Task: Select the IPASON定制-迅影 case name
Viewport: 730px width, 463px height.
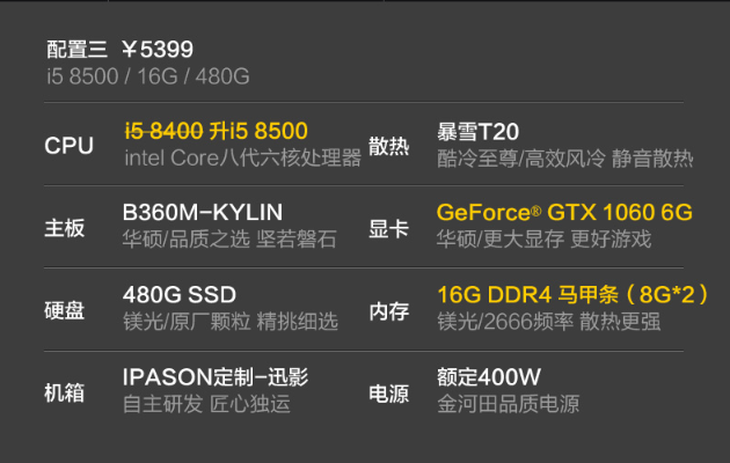Action: (215, 377)
